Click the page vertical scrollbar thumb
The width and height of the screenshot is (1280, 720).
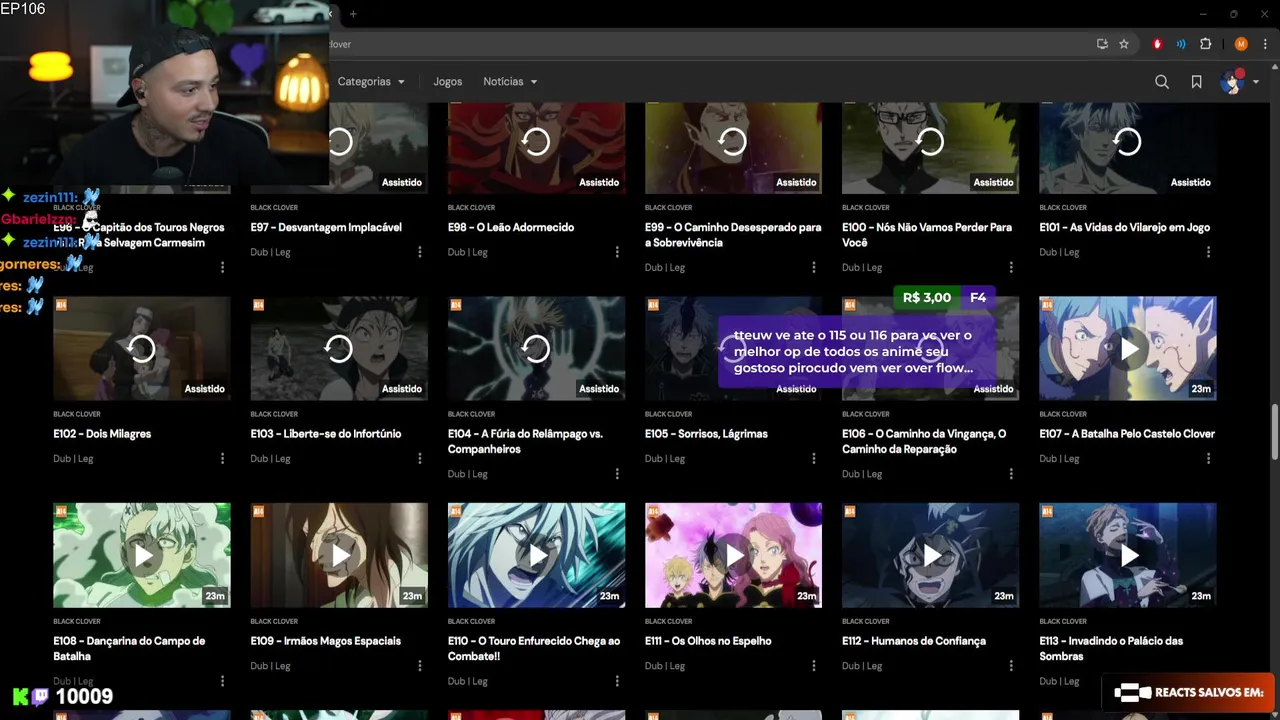1274,430
